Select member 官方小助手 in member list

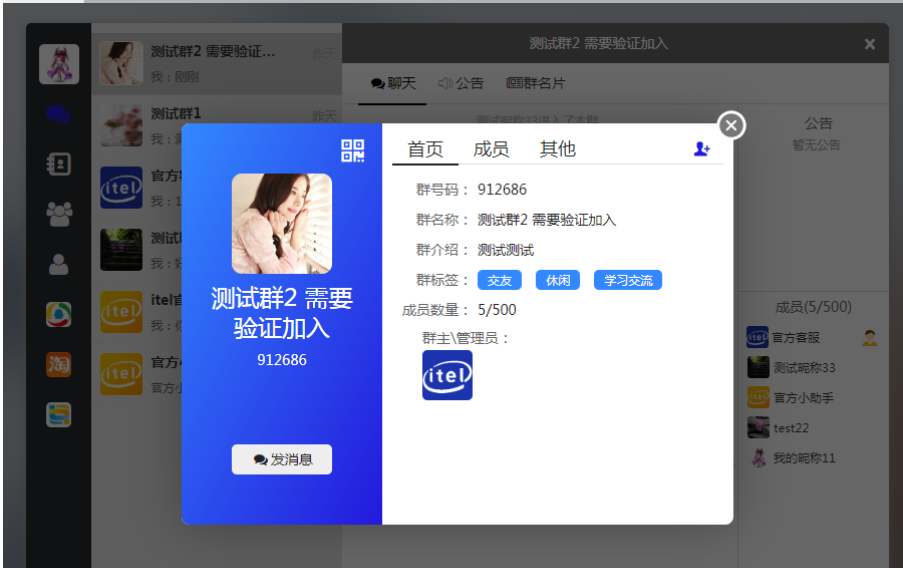[813, 397]
